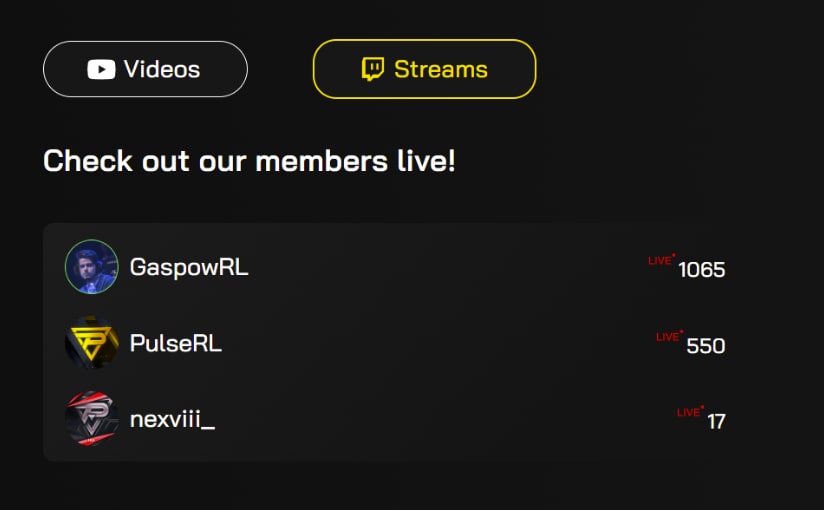Switch to the Streams tab

pyautogui.click(x=424, y=69)
